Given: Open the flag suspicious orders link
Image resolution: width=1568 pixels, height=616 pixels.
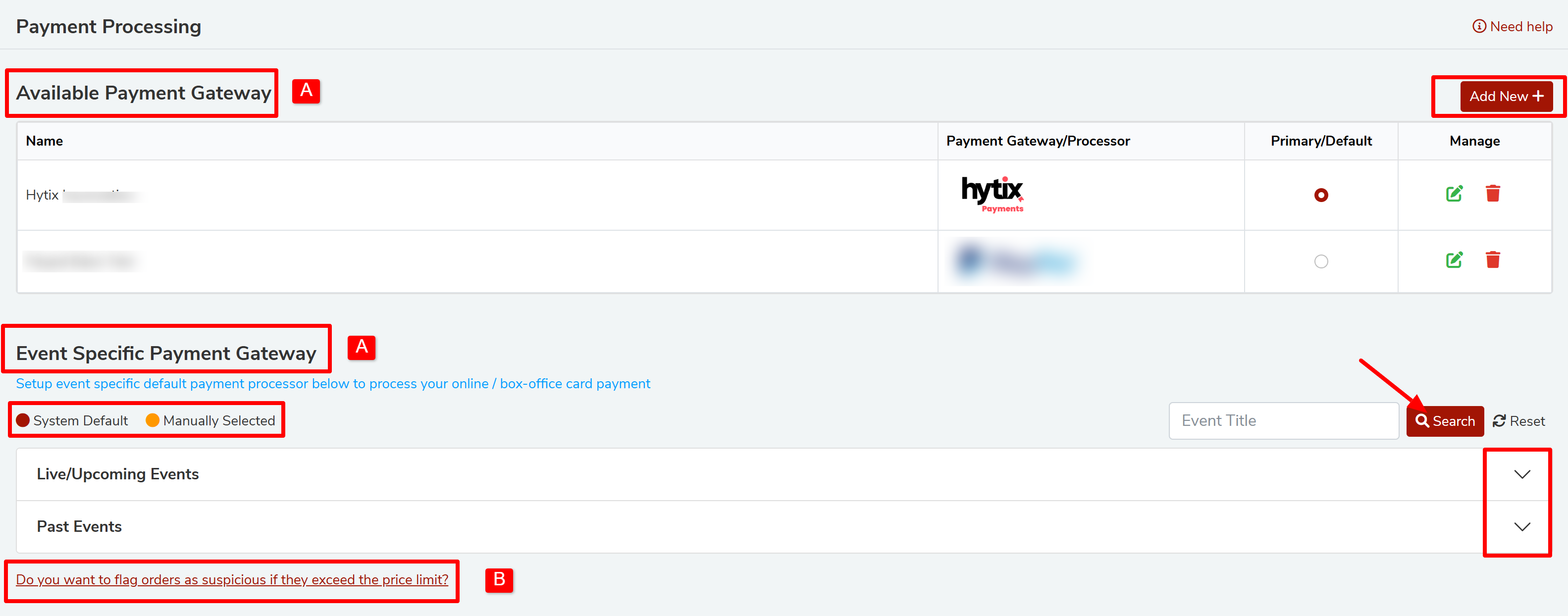Looking at the screenshot, I should 232,580.
